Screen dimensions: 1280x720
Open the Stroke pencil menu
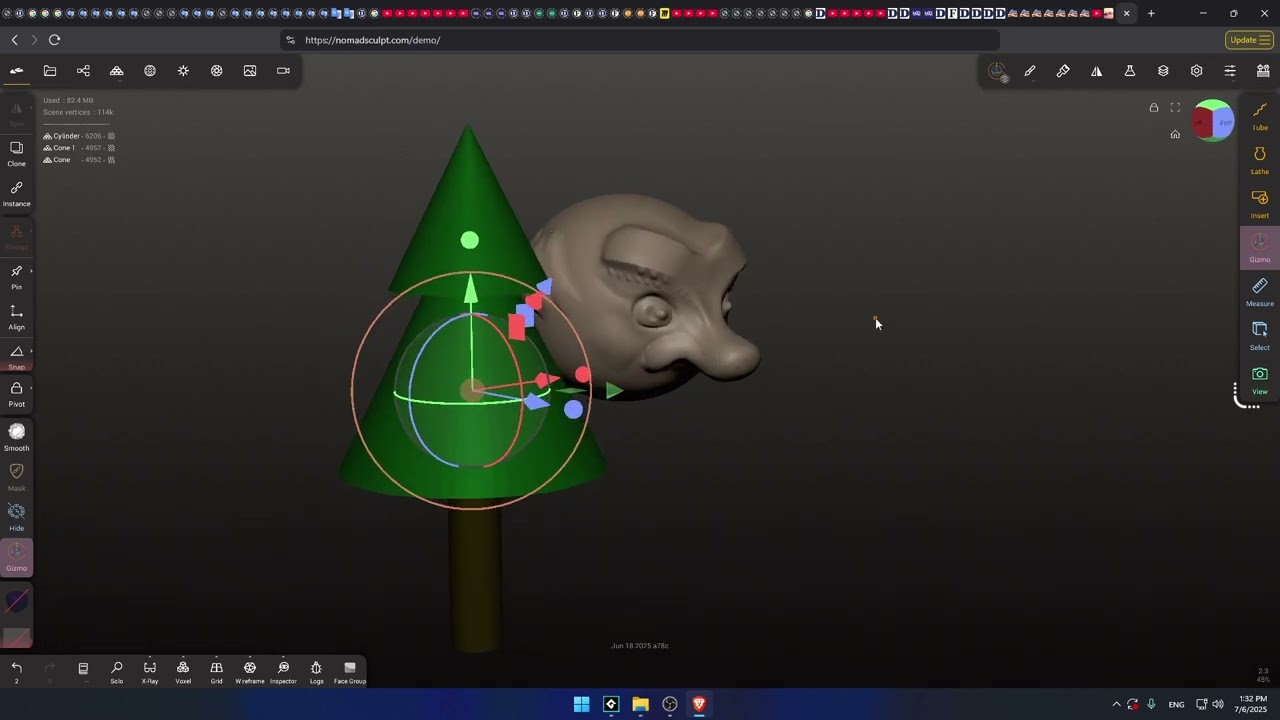pos(1030,71)
